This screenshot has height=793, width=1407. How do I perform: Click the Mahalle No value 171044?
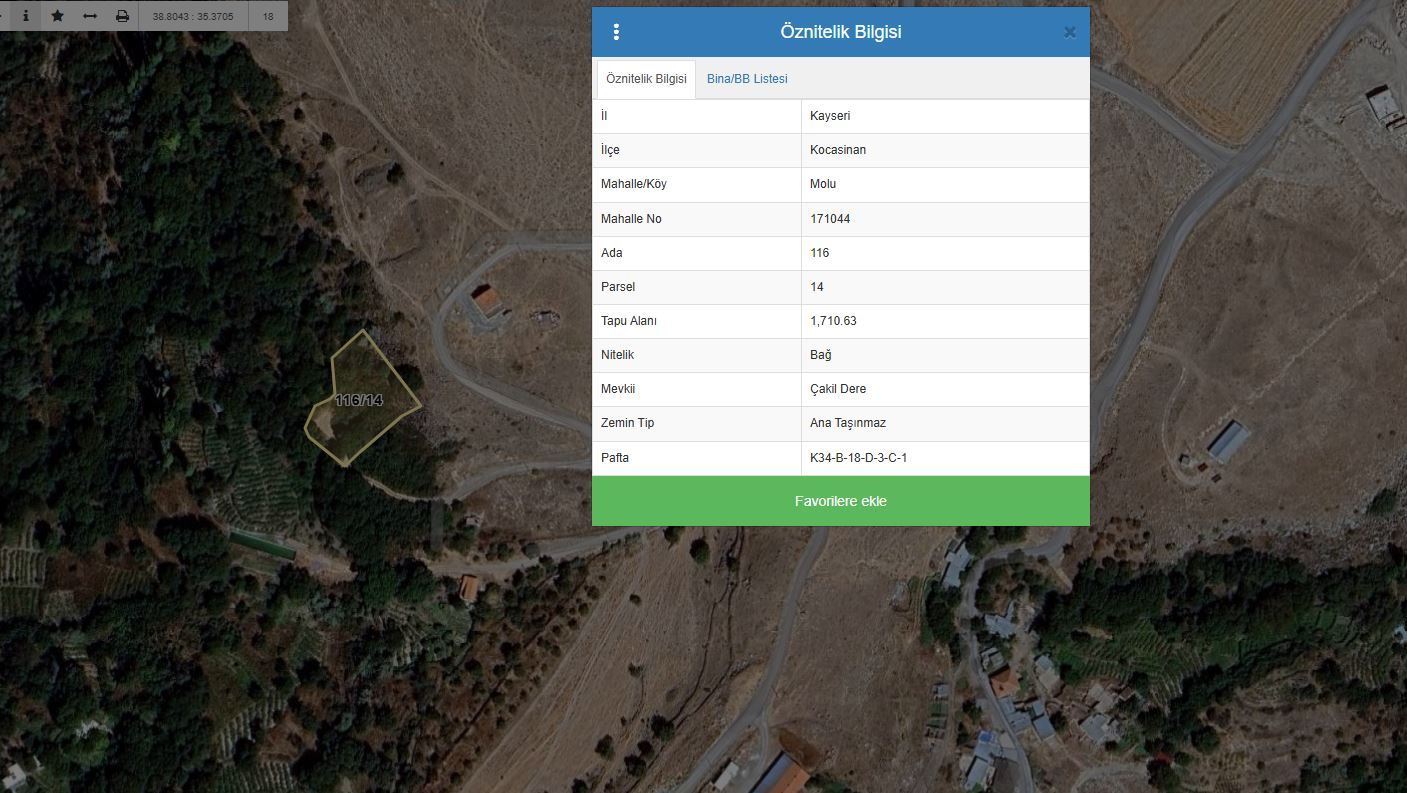[830, 219]
